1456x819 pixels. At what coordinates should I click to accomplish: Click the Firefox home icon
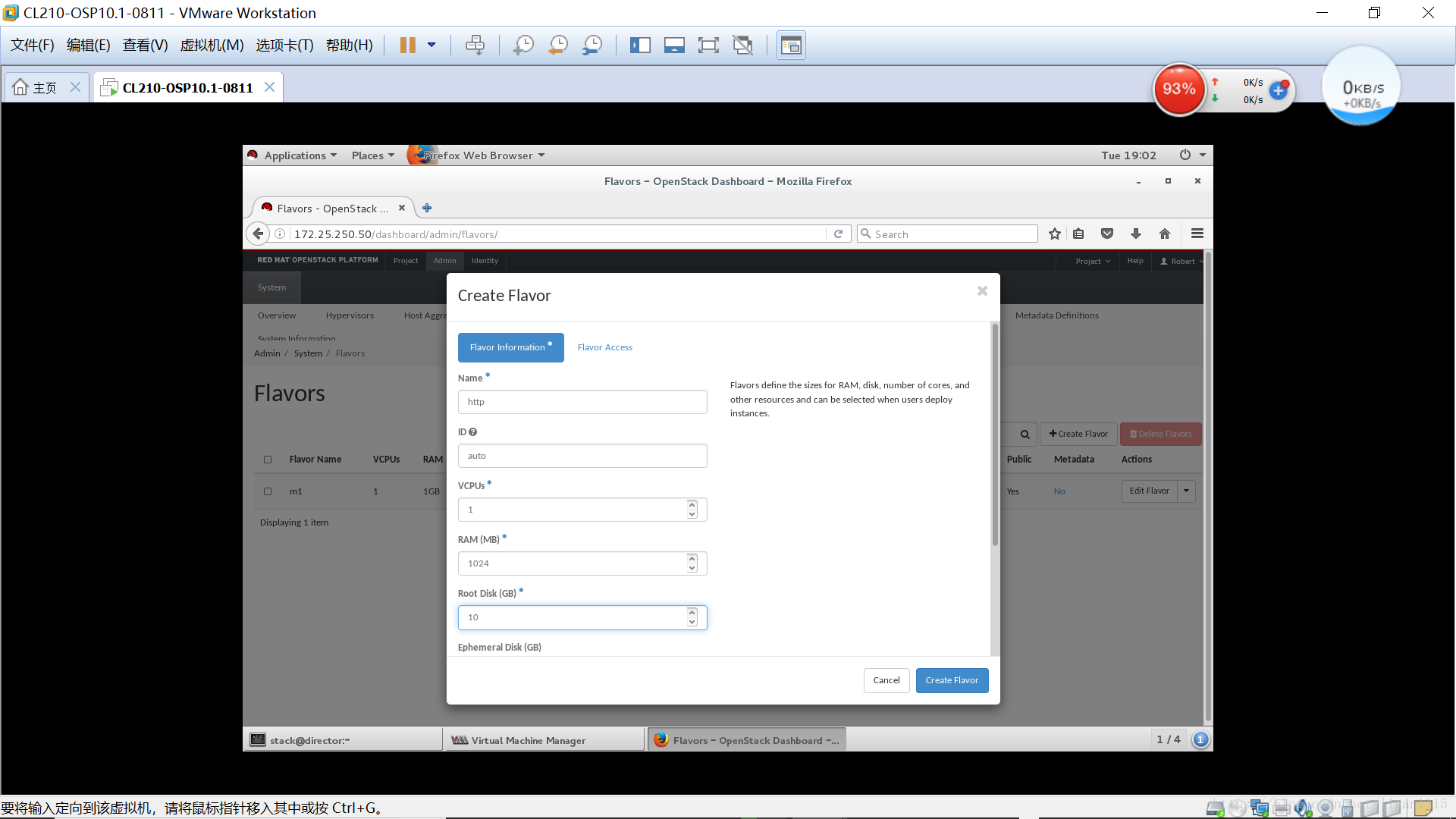tap(1165, 234)
